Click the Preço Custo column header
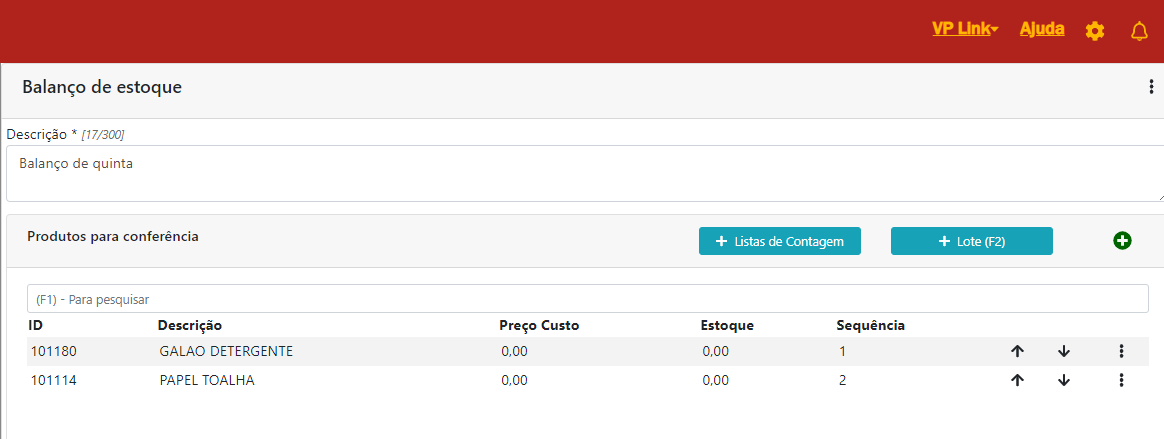This screenshot has width=1164, height=439. click(539, 325)
